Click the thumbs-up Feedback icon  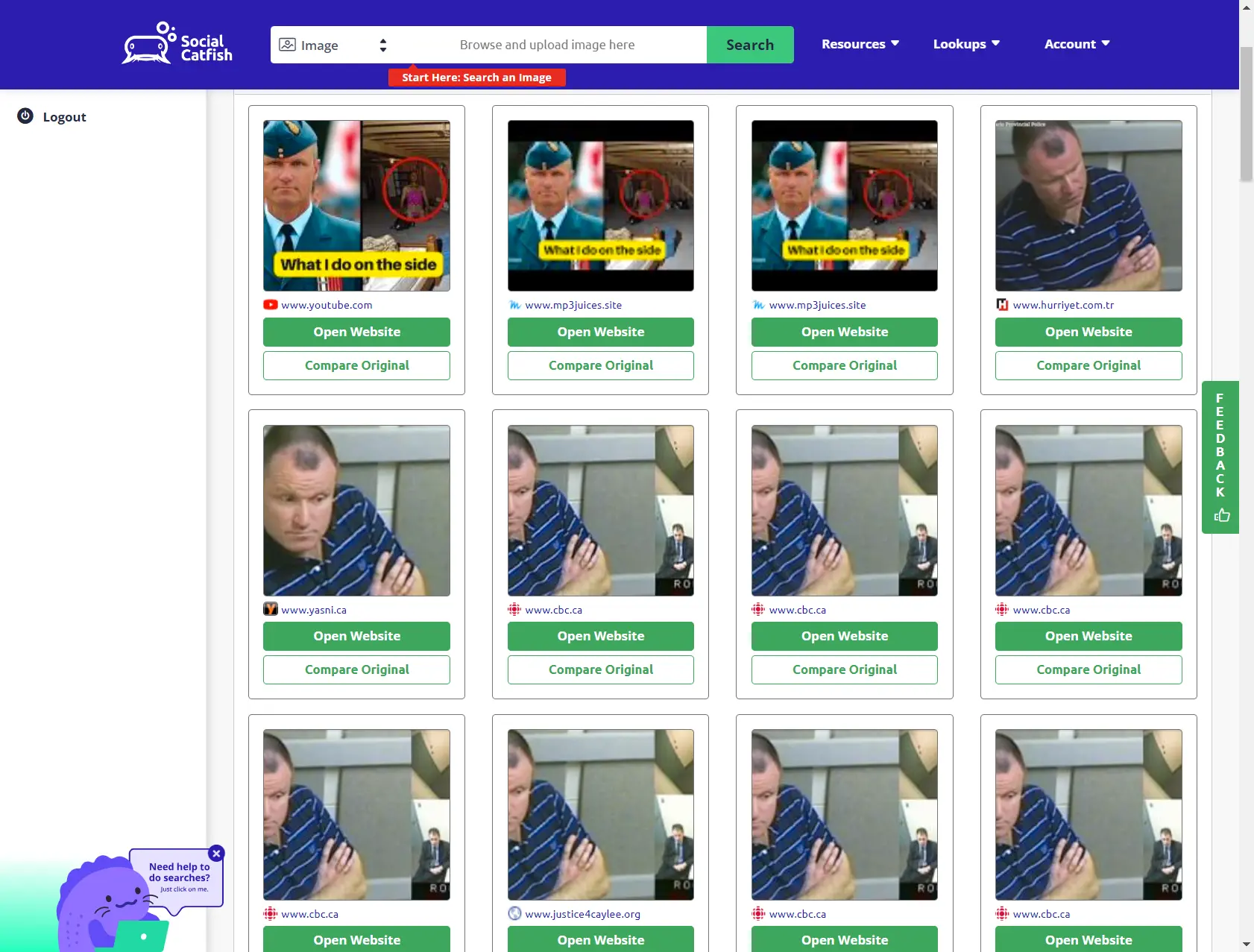[x=1221, y=515]
